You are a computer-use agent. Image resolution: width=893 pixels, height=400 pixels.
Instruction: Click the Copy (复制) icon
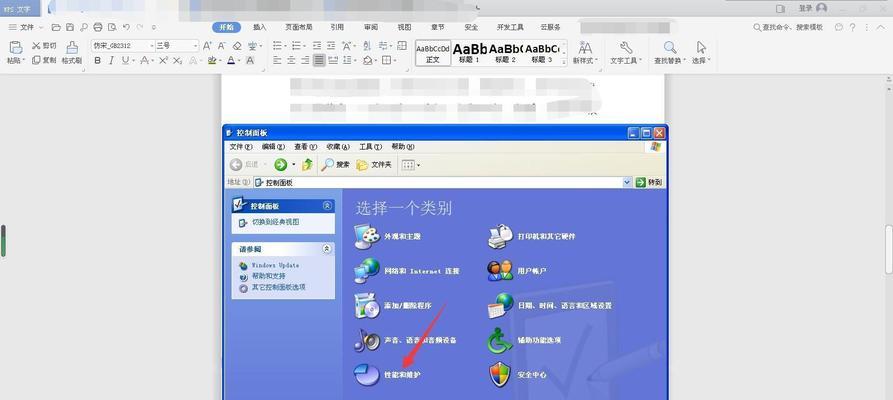36,60
